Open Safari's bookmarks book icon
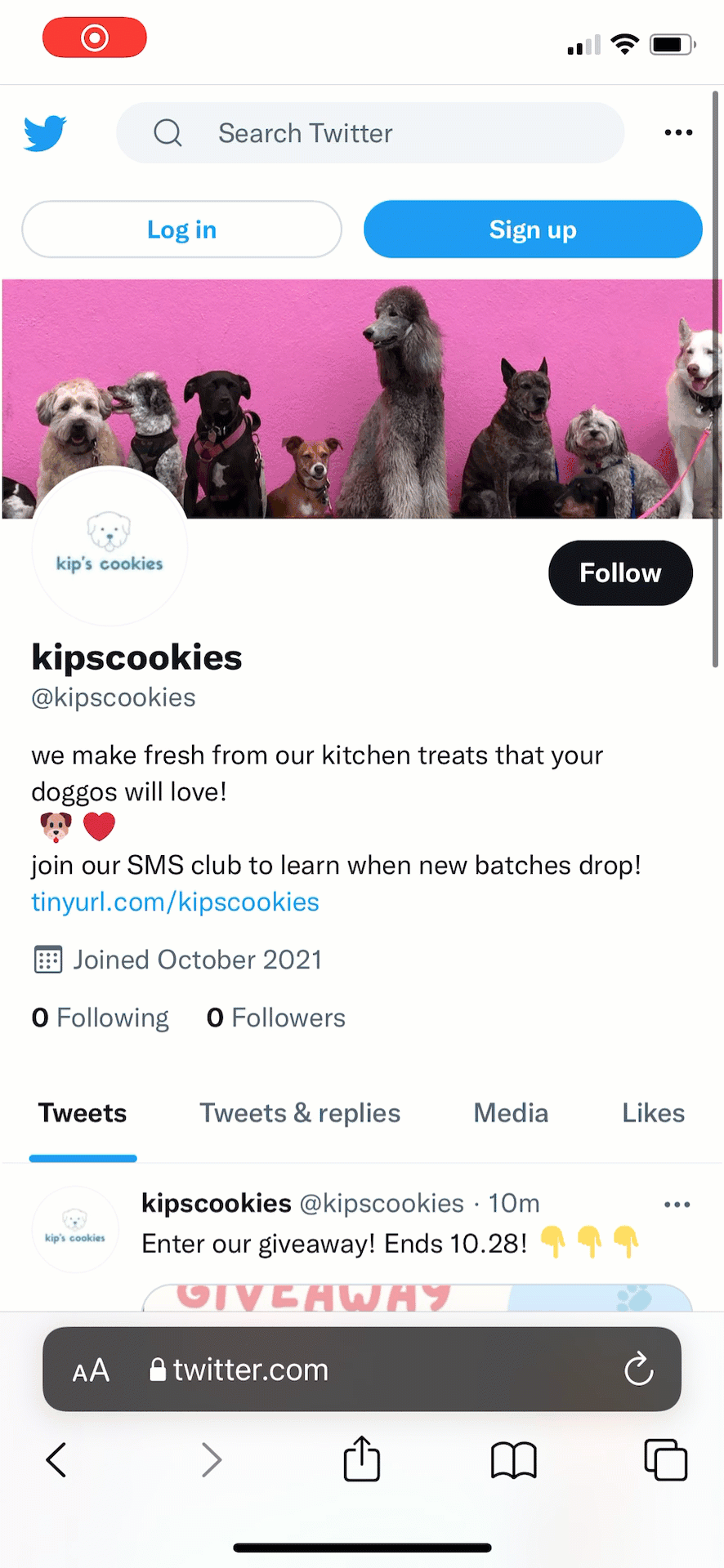This screenshot has height=1568, width=724. click(513, 1459)
